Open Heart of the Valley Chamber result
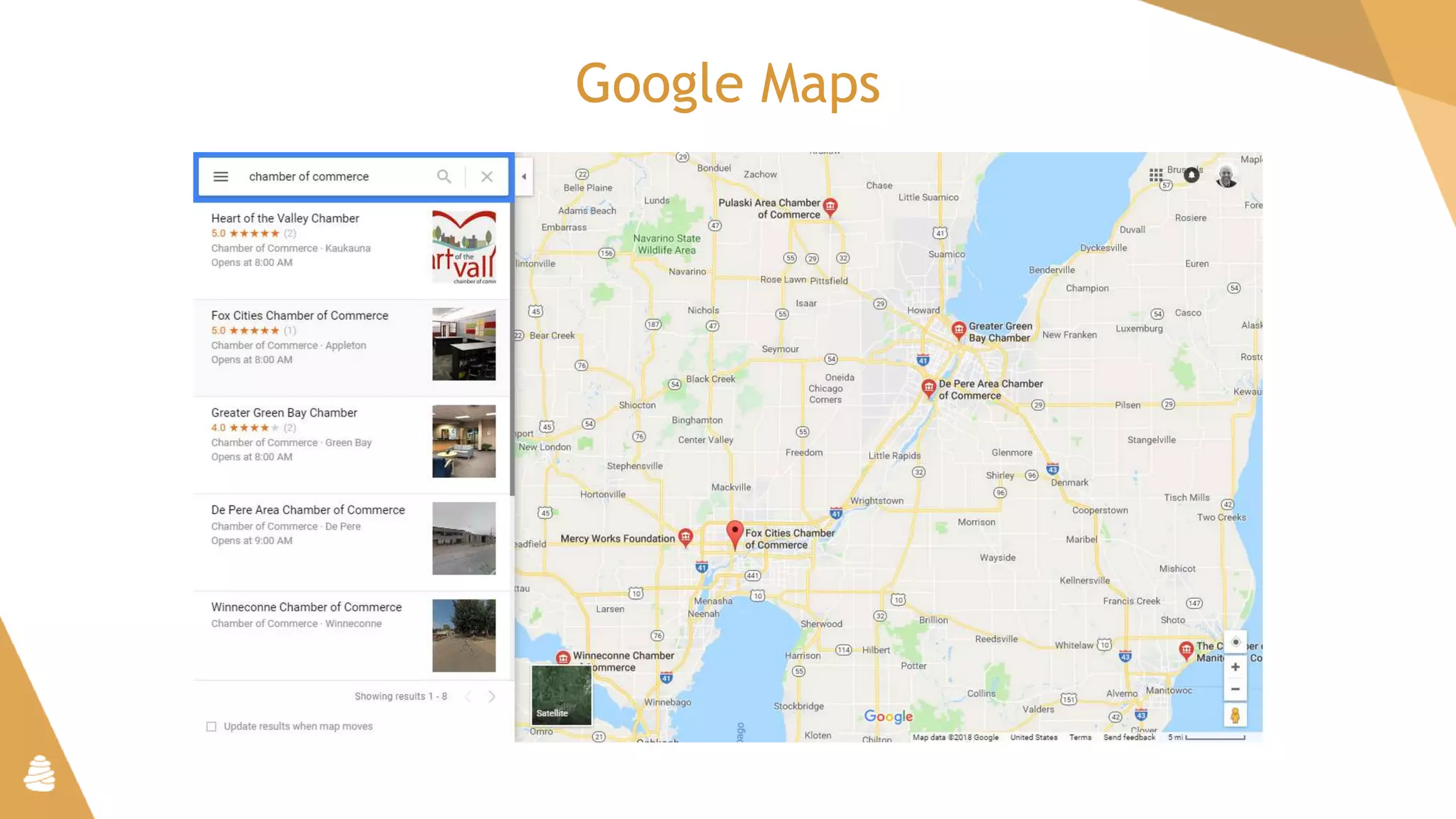This screenshot has width=1456, height=819. click(352, 250)
